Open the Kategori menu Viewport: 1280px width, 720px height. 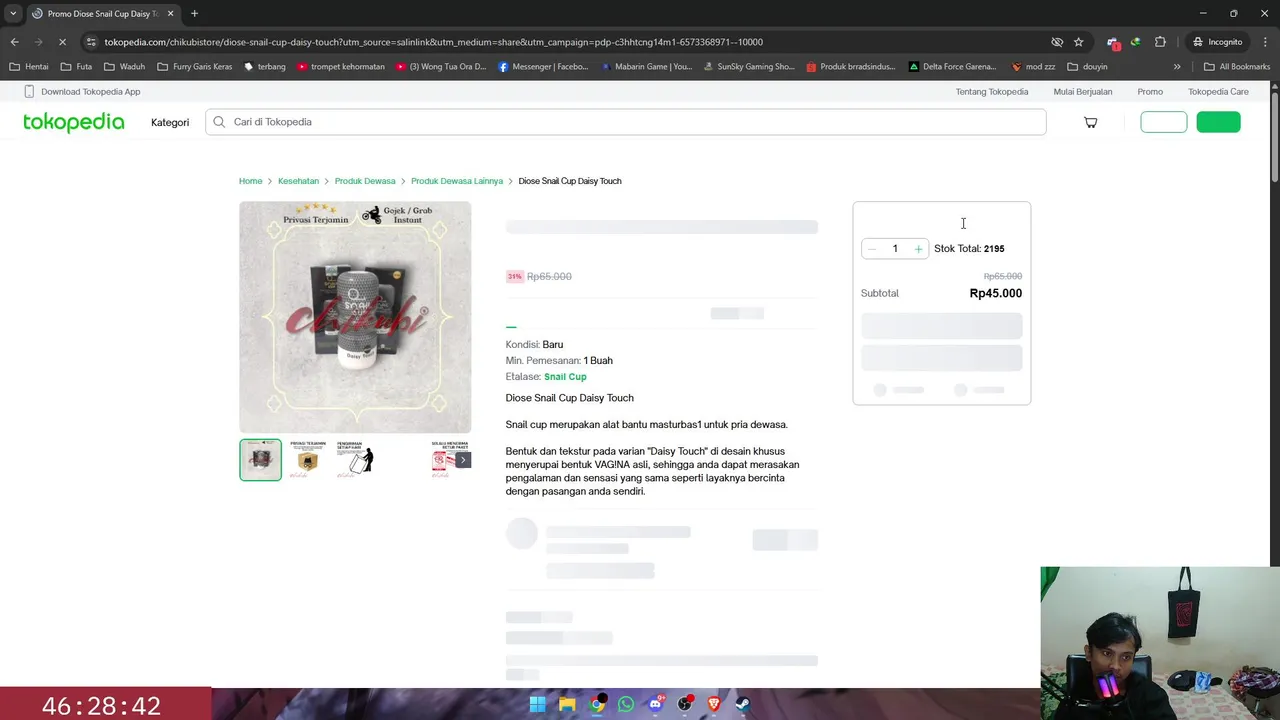(170, 122)
